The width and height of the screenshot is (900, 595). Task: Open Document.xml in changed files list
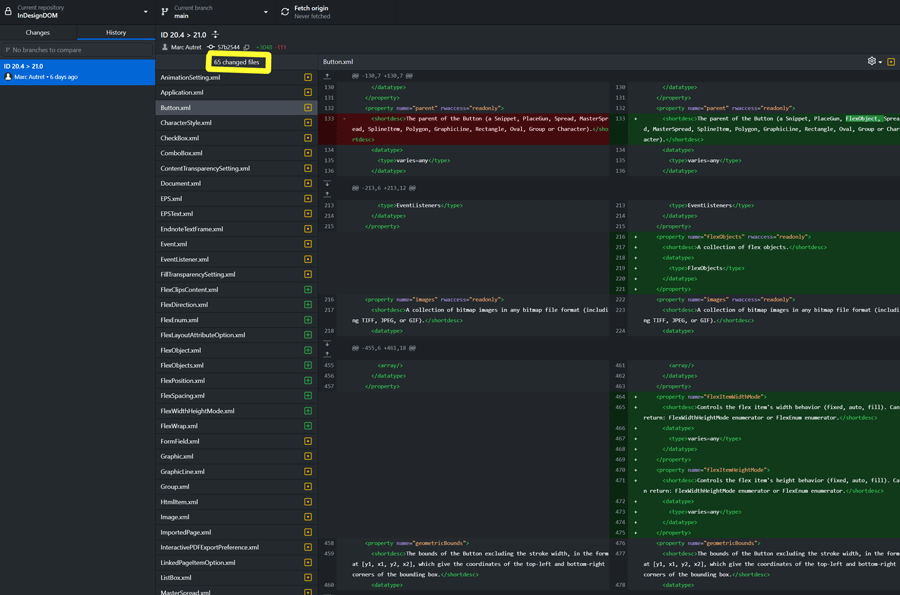tap(181, 184)
